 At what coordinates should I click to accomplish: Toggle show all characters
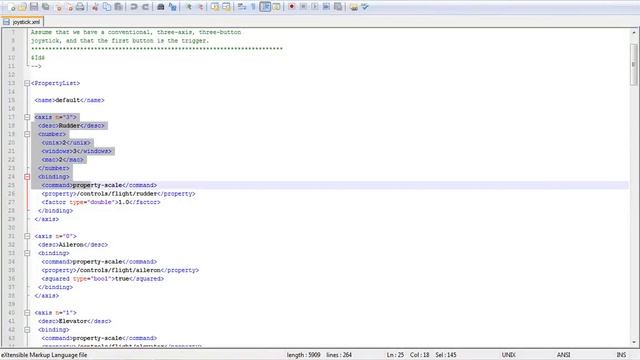coord(253,7)
